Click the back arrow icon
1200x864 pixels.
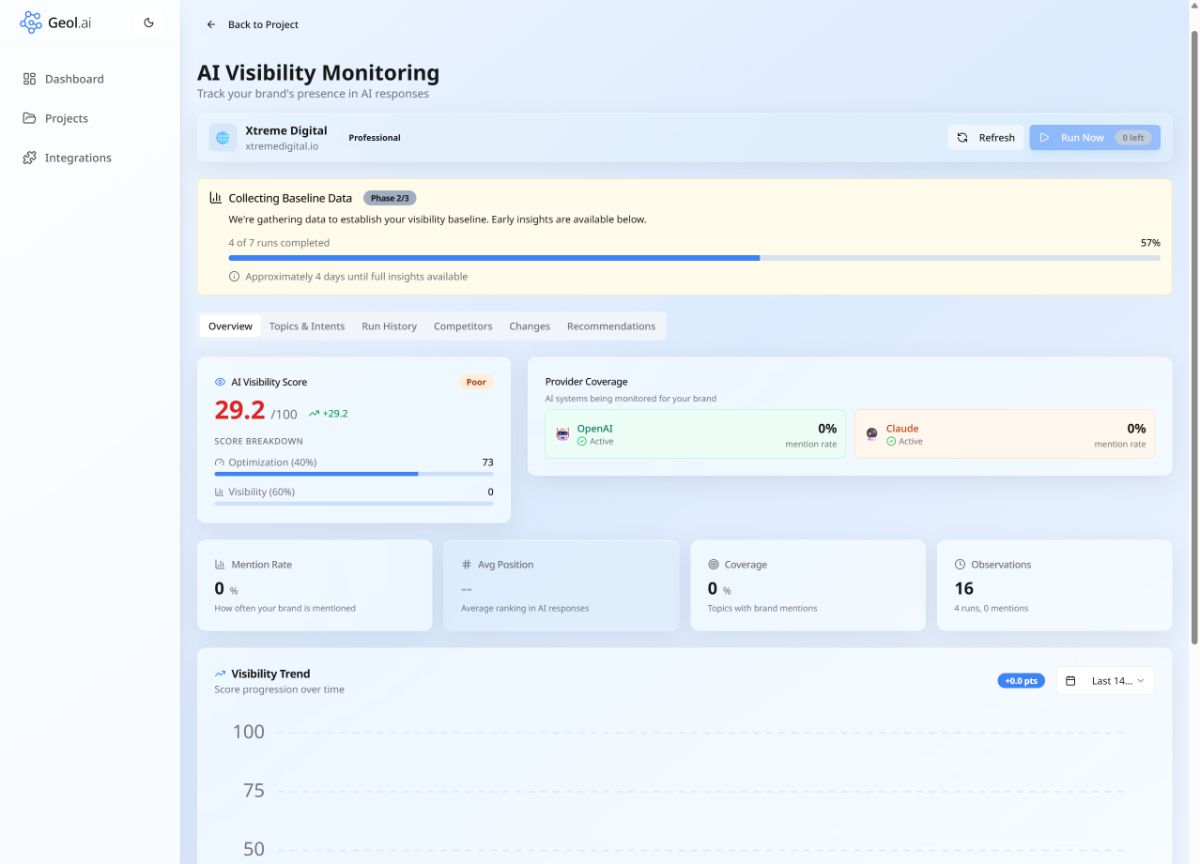point(211,25)
